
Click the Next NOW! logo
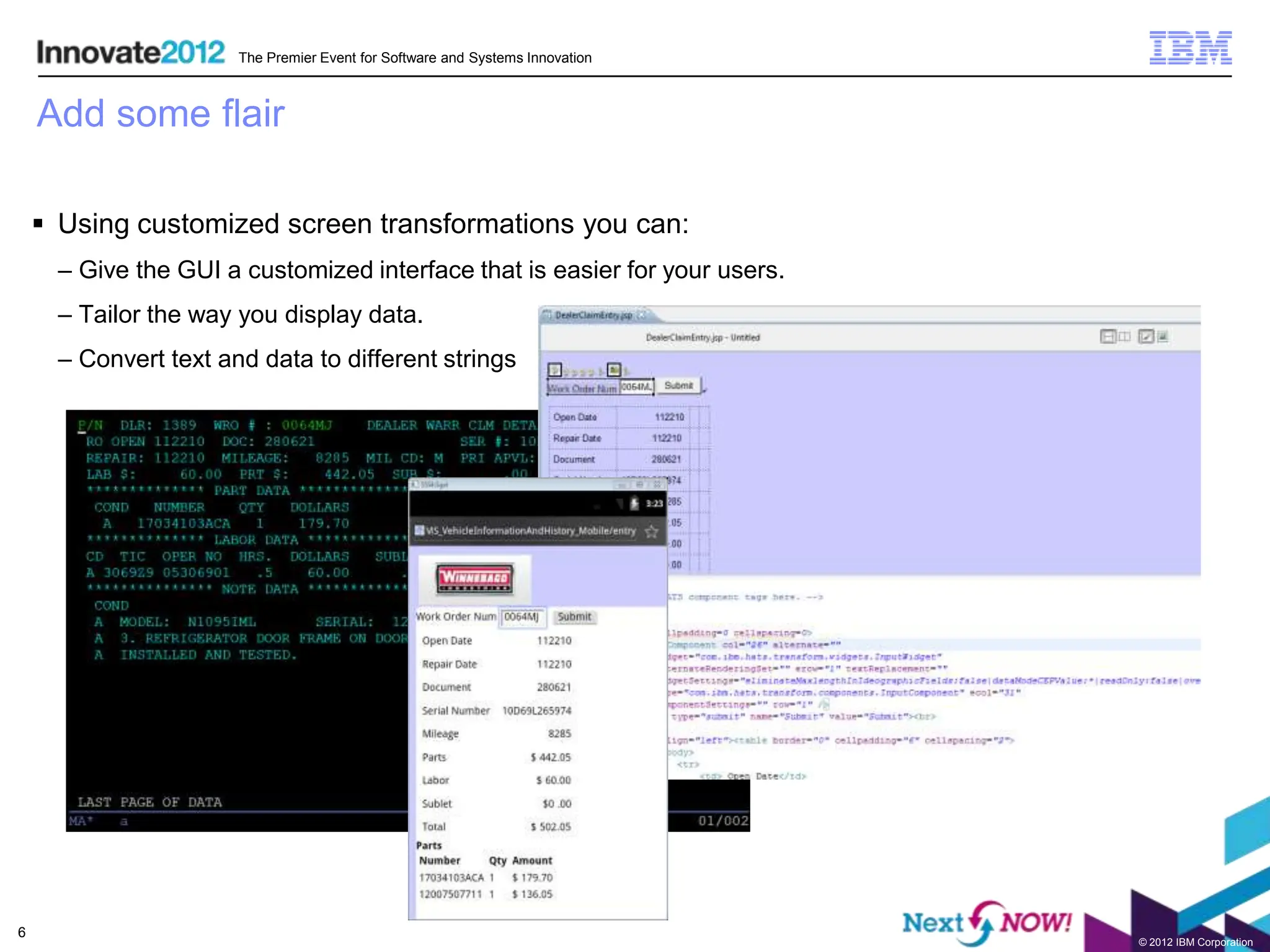[987, 923]
